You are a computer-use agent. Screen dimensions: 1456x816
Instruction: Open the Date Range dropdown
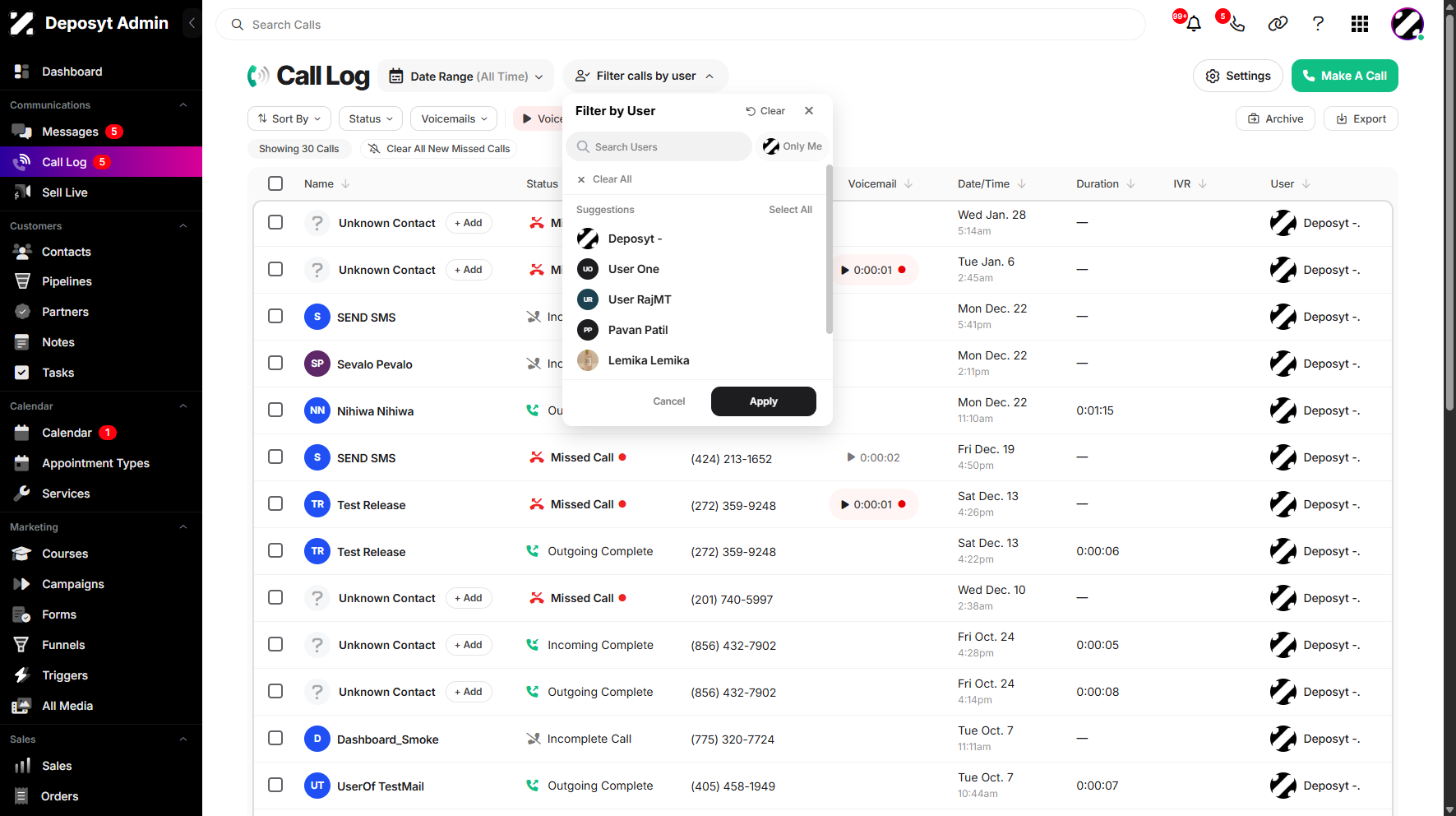tap(465, 76)
